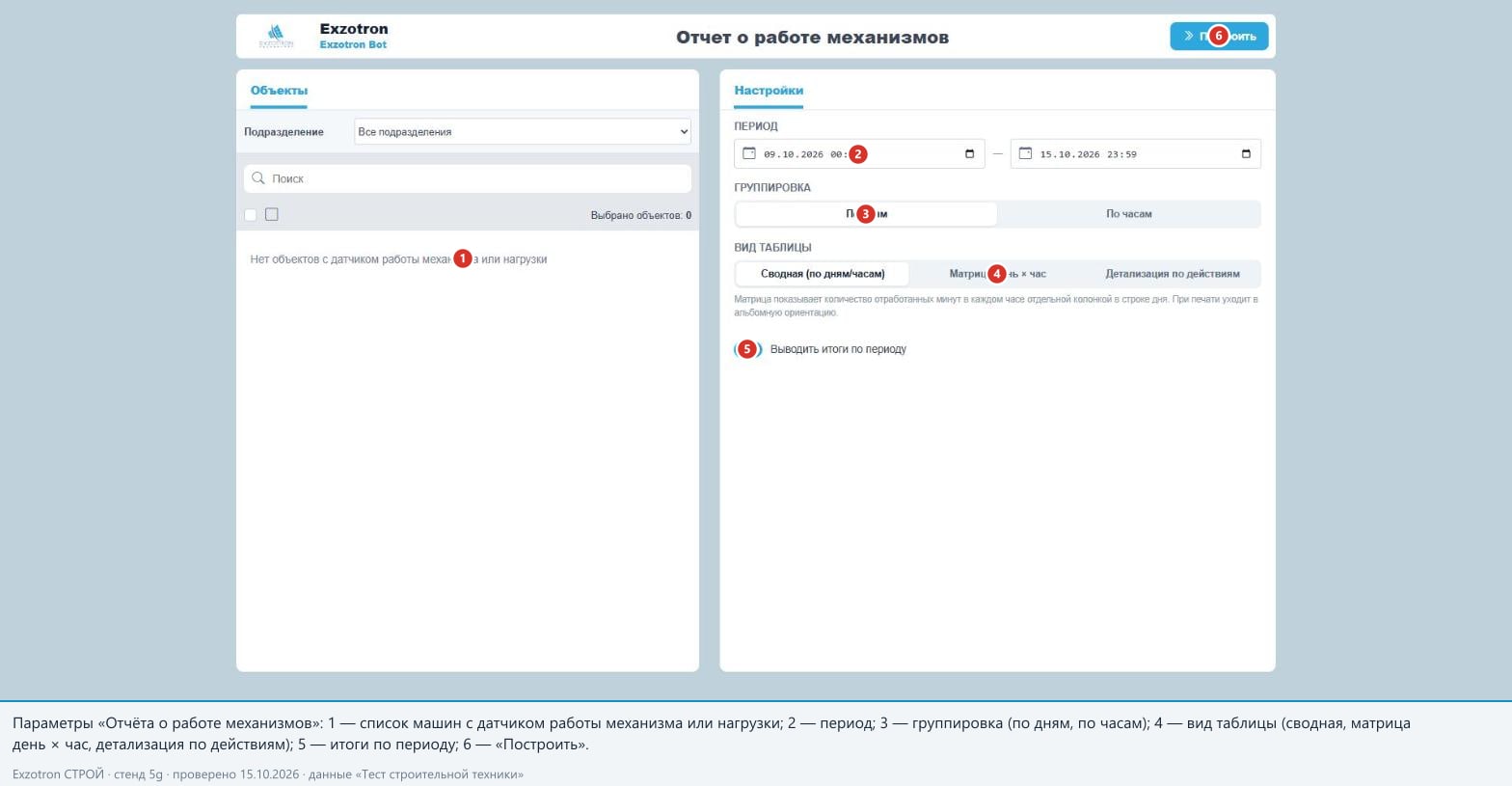Click the Exzotron logo icon

[276, 37]
